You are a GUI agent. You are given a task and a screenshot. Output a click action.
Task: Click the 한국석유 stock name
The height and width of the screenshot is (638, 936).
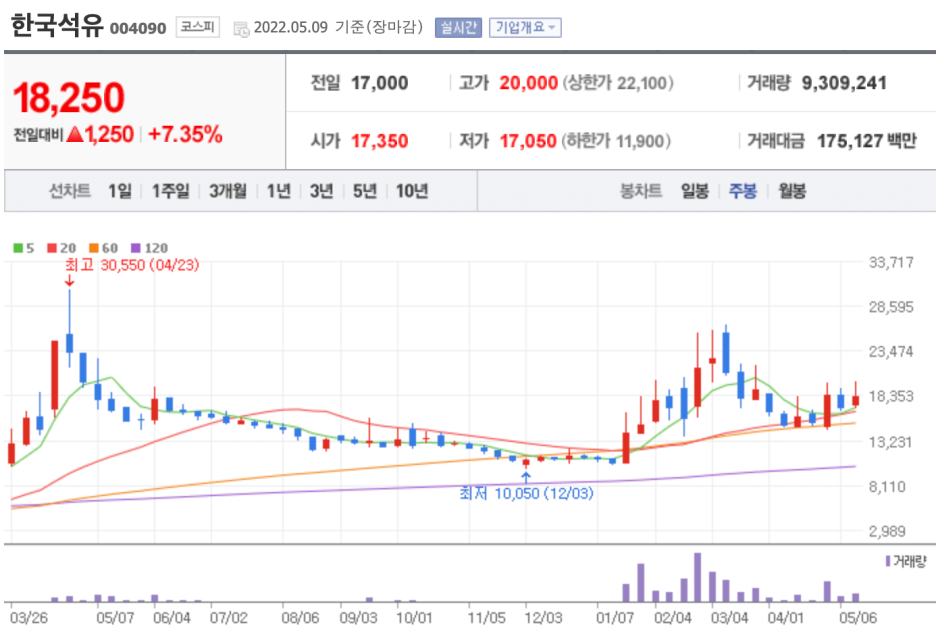click(x=57, y=26)
